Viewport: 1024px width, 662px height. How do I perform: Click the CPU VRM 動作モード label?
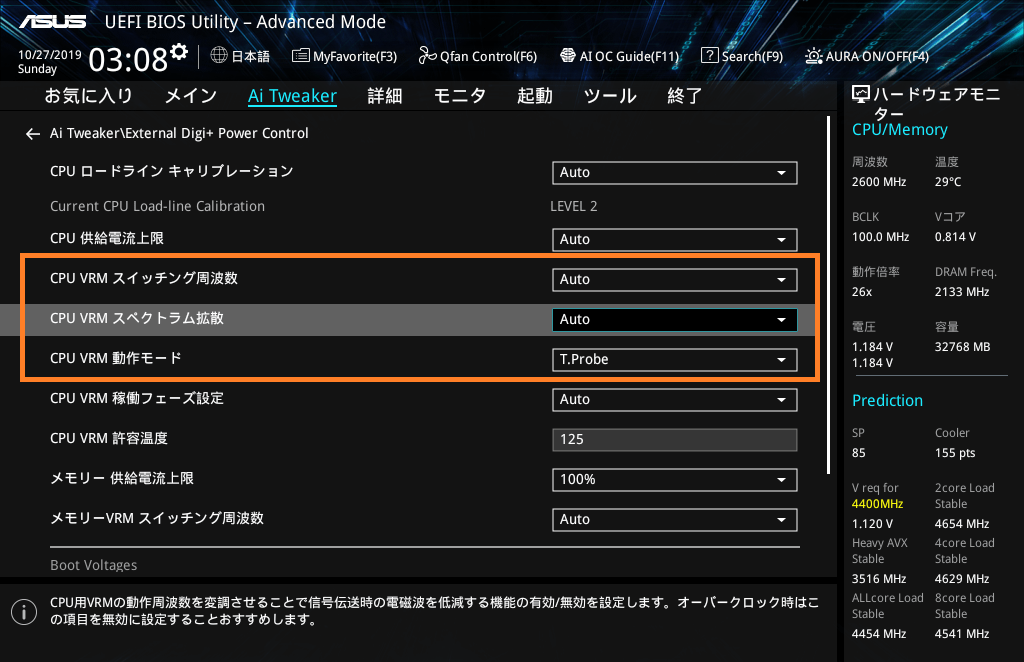(x=116, y=358)
